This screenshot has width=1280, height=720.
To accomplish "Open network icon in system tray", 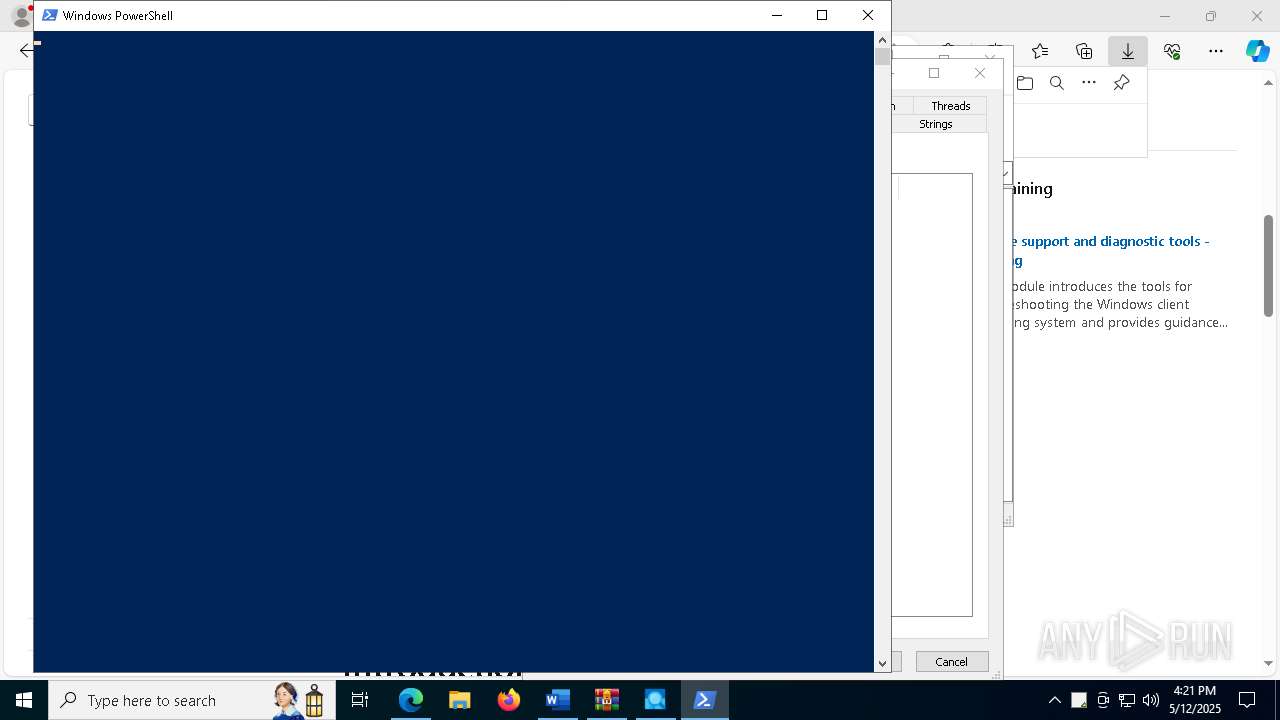I will click(x=1127, y=700).
